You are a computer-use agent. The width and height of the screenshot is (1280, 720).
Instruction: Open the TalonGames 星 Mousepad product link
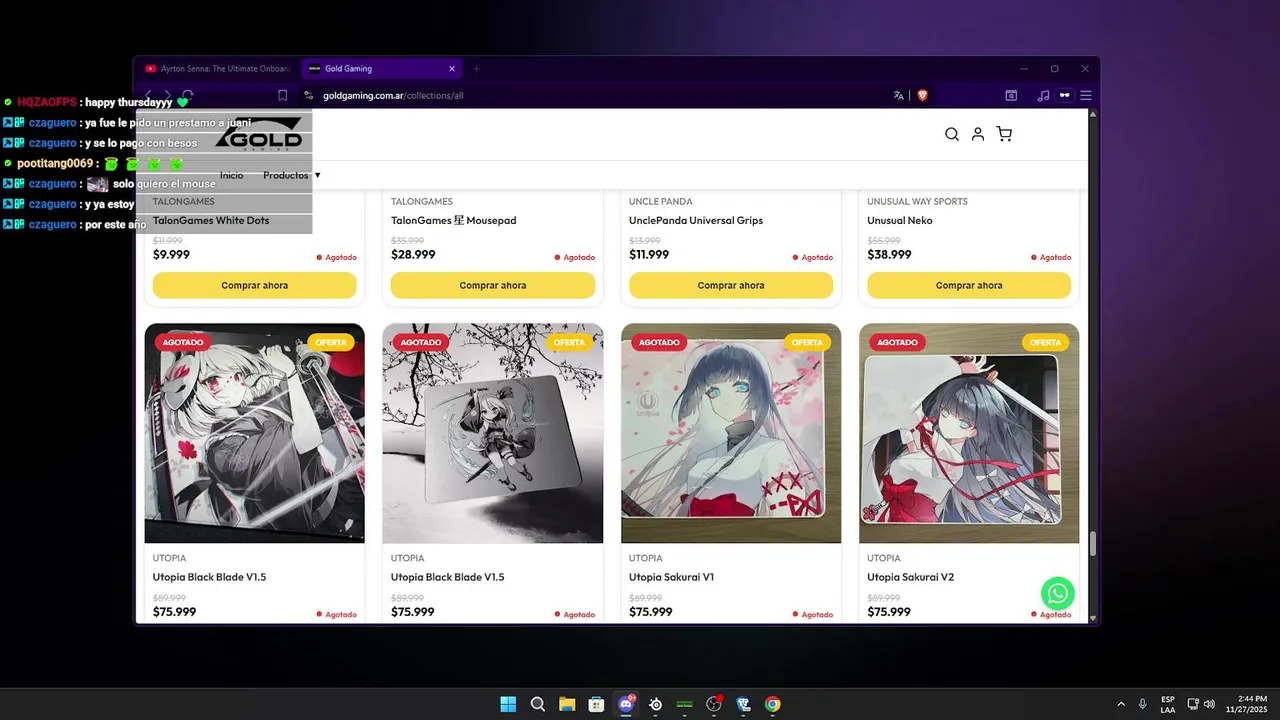(453, 220)
